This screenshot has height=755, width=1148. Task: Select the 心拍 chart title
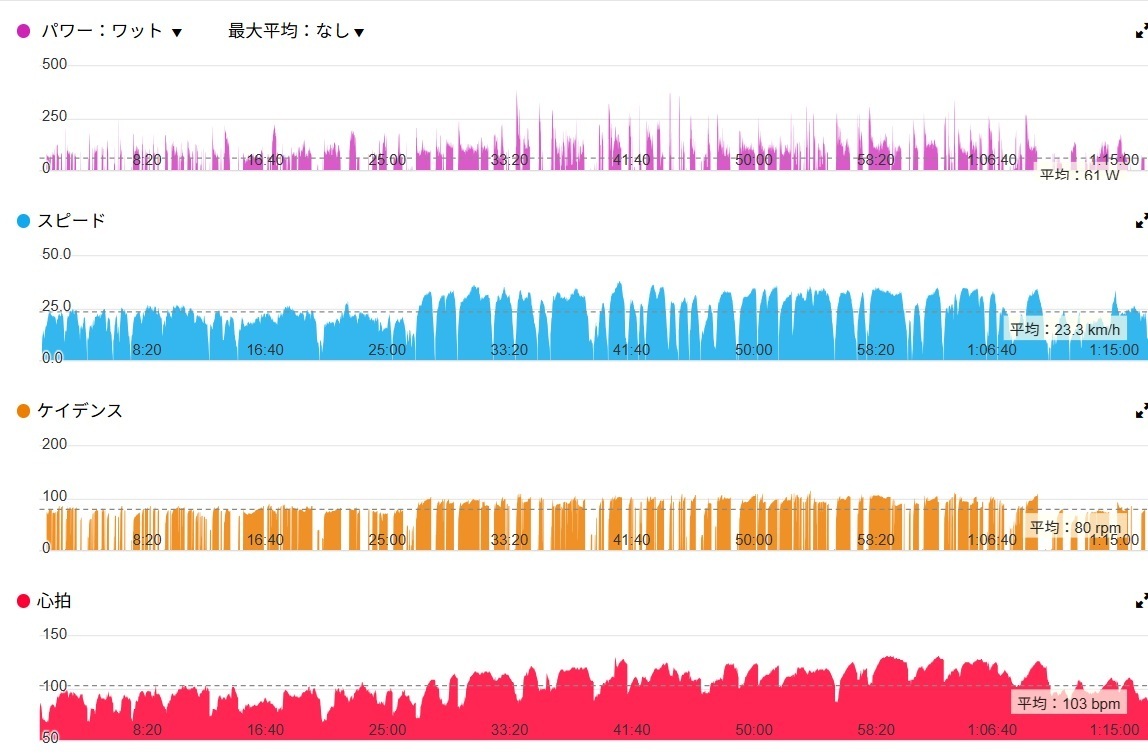tap(54, 601)
